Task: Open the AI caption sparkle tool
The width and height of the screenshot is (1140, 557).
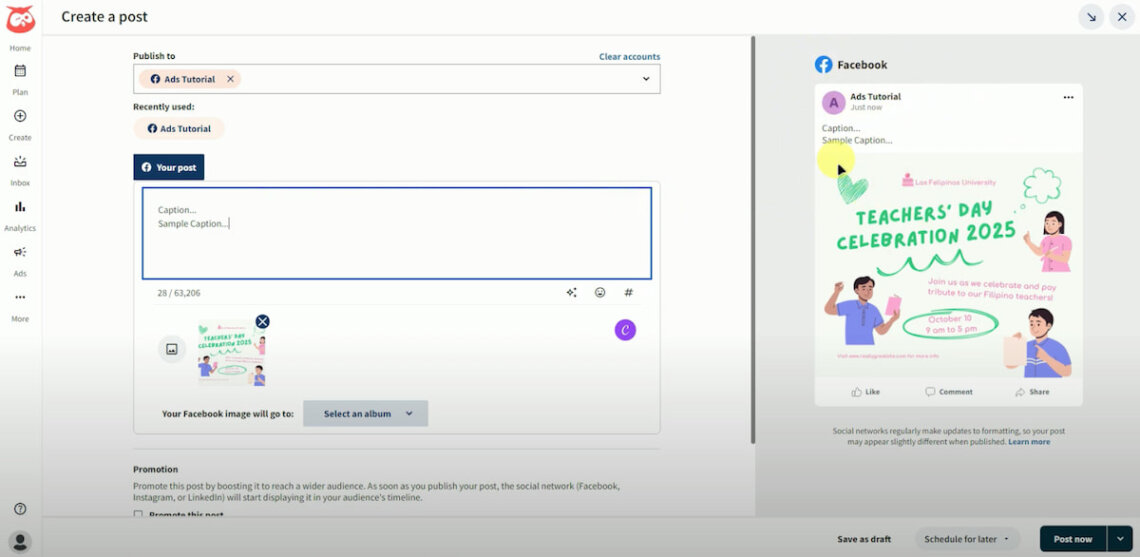Action: pos(571,292)
